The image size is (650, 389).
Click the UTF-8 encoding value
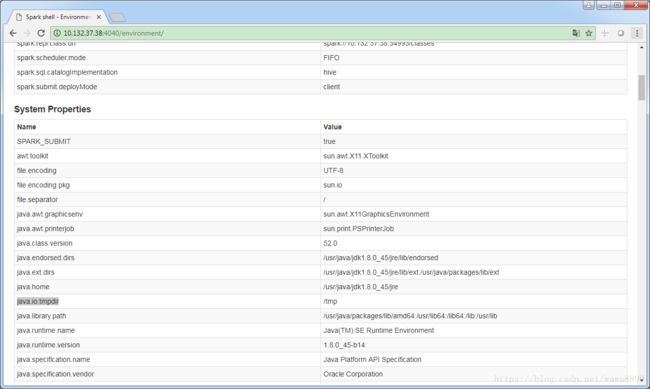[333, 170]
